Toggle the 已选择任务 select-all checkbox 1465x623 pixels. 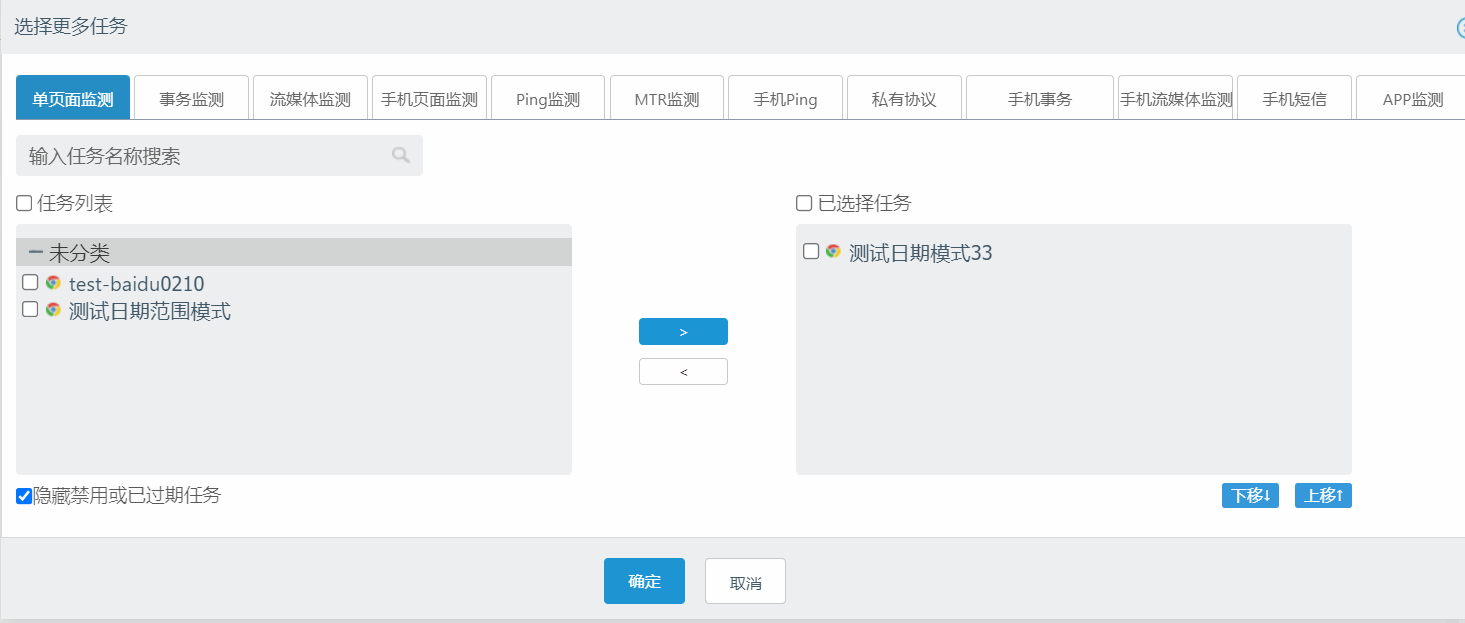coord(804,204)
